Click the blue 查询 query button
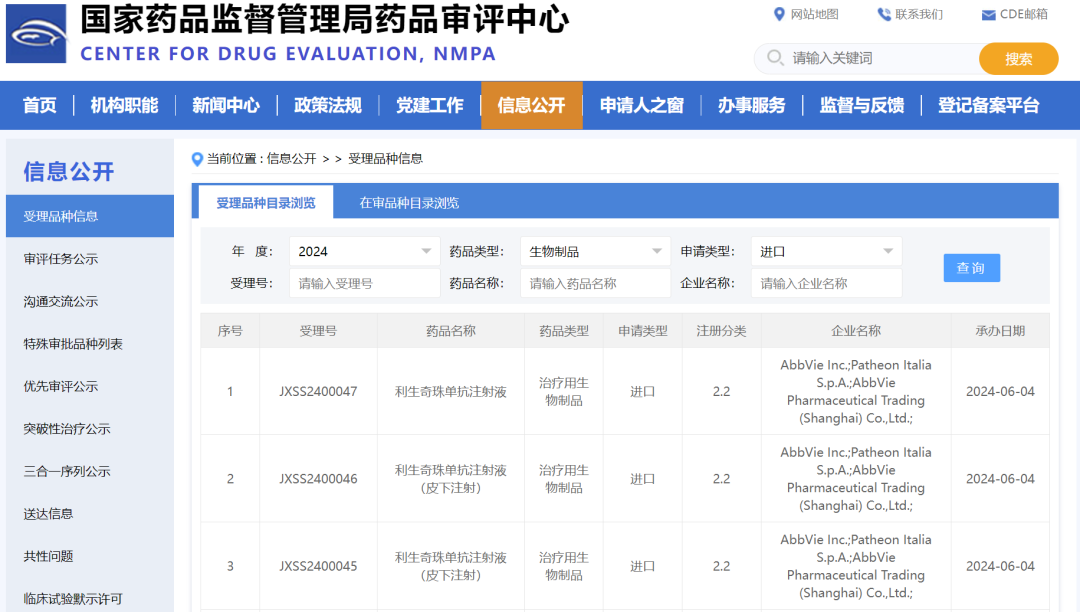This screenshot has height=612, width=1080. (971, 267)
